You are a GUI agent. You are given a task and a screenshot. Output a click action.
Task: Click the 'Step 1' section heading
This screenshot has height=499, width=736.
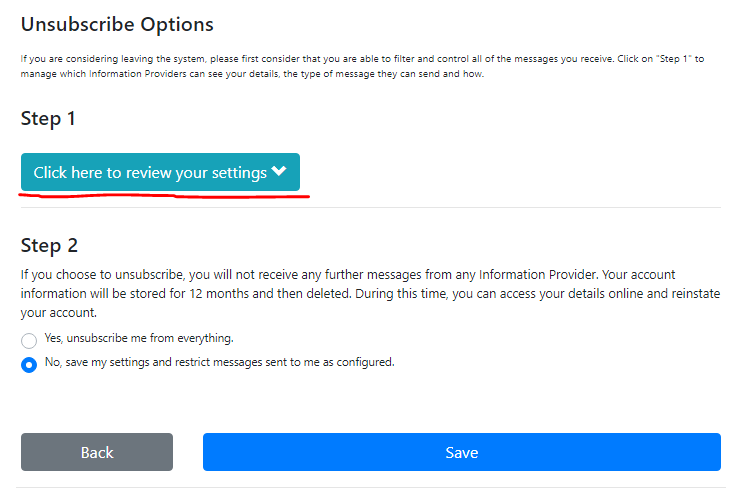[x=48, y=118]
